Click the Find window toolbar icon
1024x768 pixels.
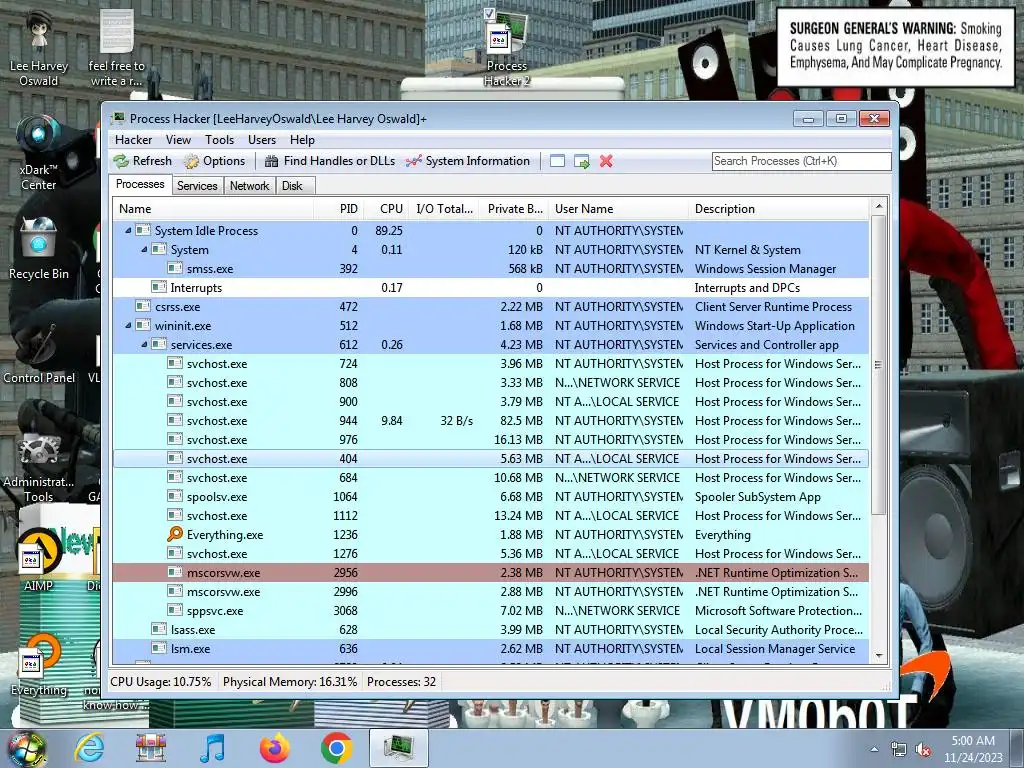click(x=557, y=161)
